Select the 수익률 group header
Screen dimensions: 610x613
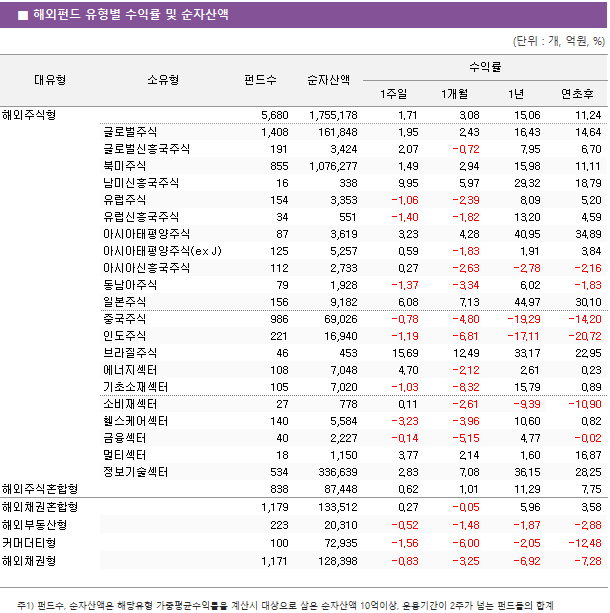[x=485, y=67]
